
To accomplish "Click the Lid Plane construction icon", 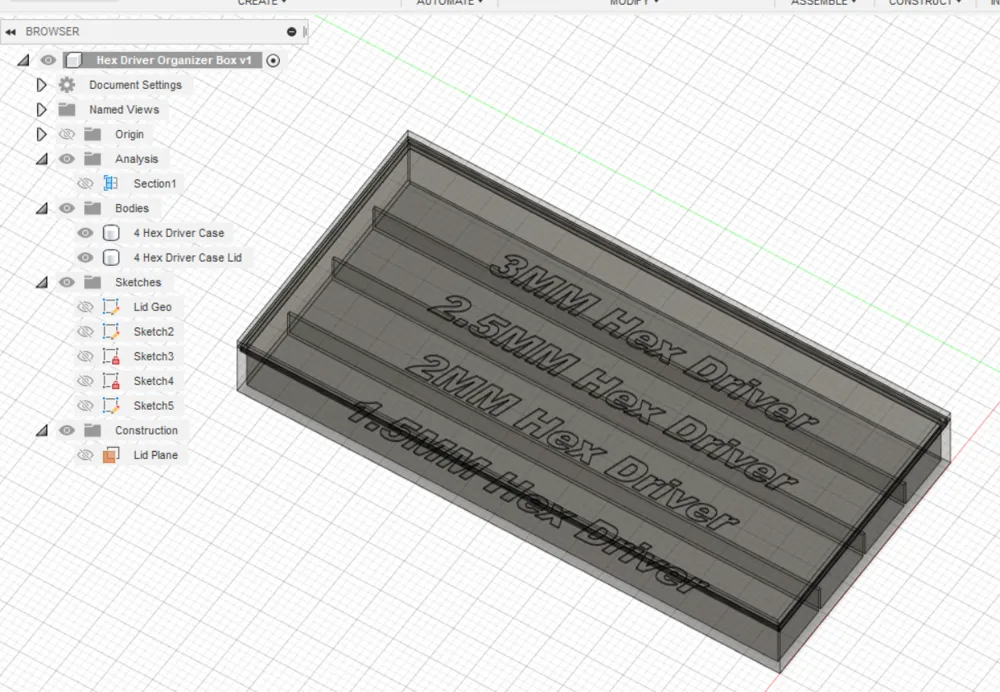I will click(x=111, y=455).
